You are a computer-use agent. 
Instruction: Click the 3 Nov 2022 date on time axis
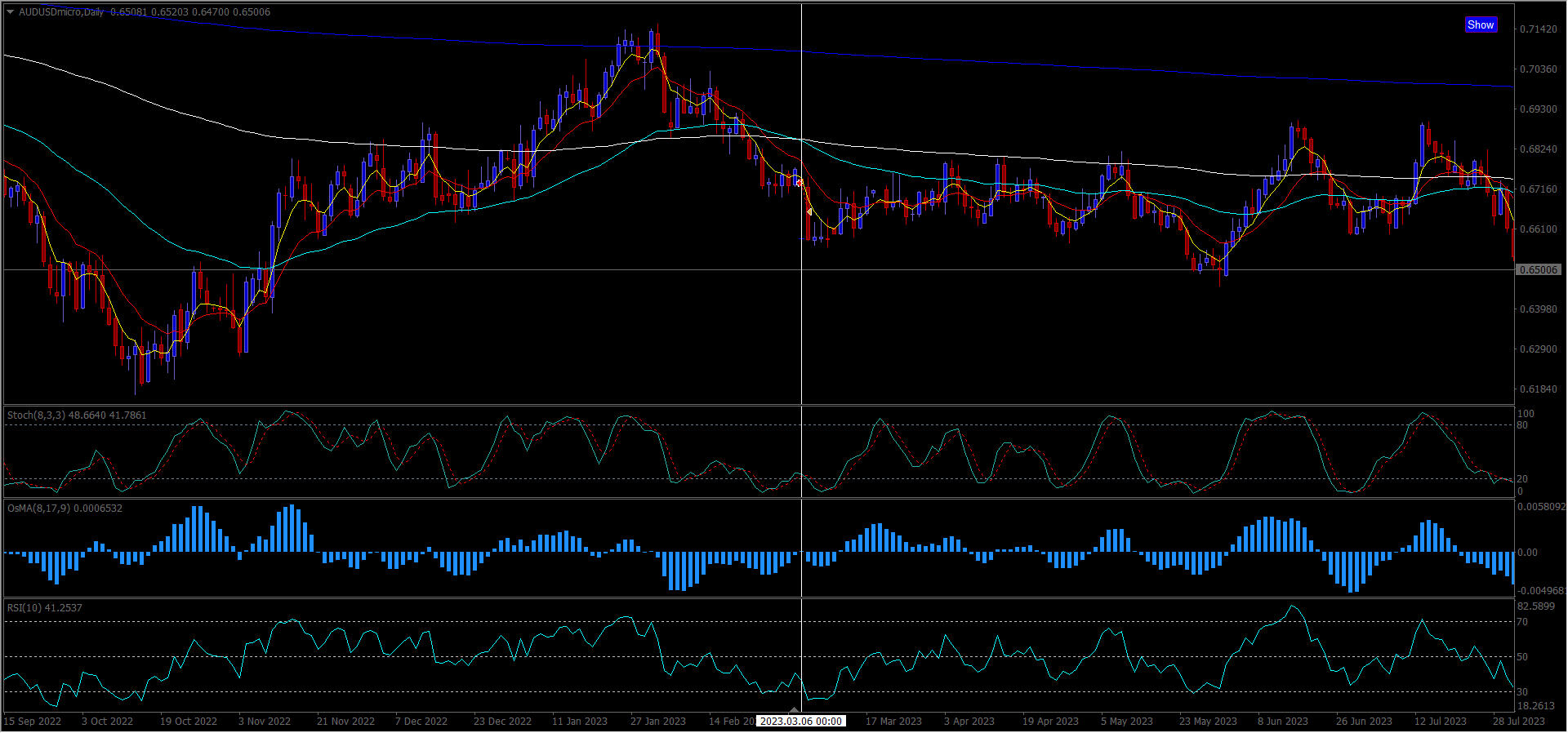coord(264,722)
